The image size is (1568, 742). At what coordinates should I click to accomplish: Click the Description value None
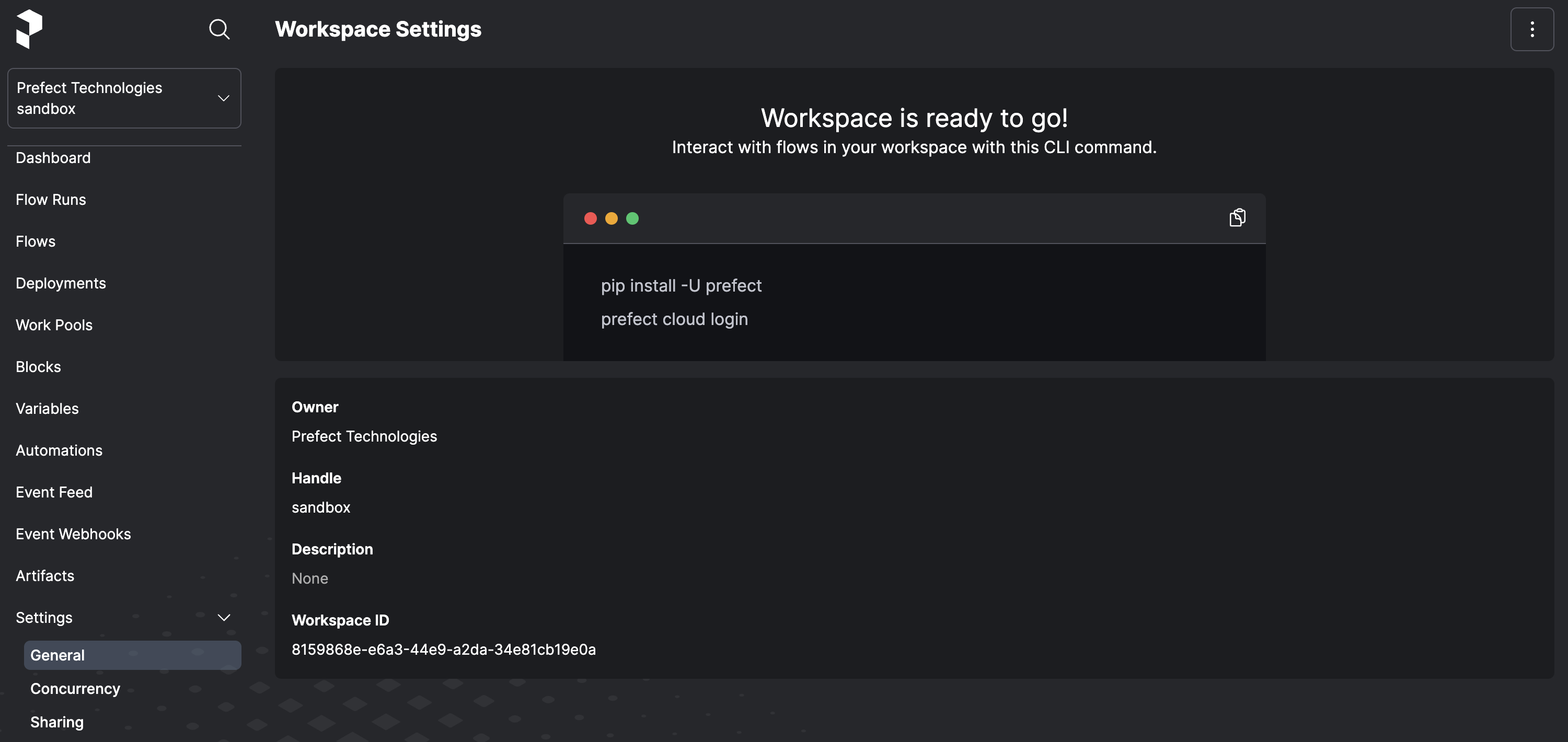pos(309,578)
